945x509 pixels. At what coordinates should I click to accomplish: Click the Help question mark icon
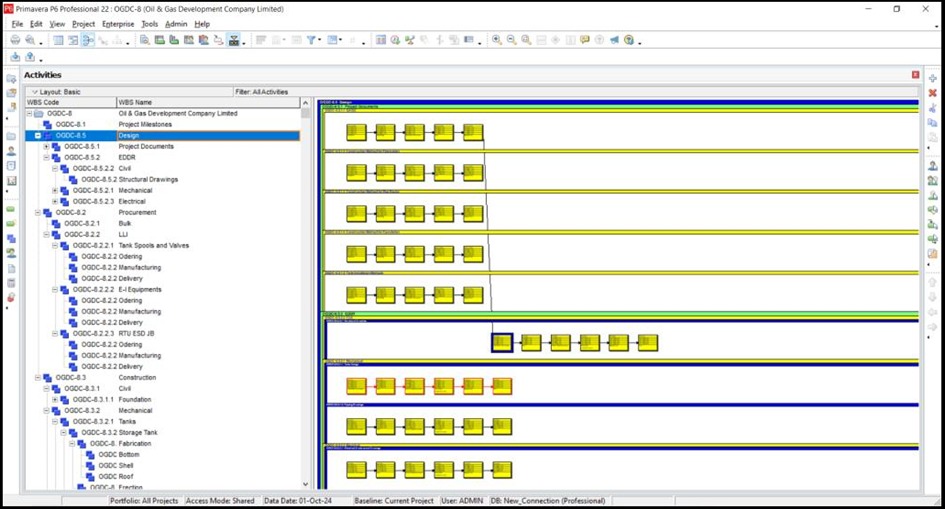pyautogui.click(x=629, y=40)
